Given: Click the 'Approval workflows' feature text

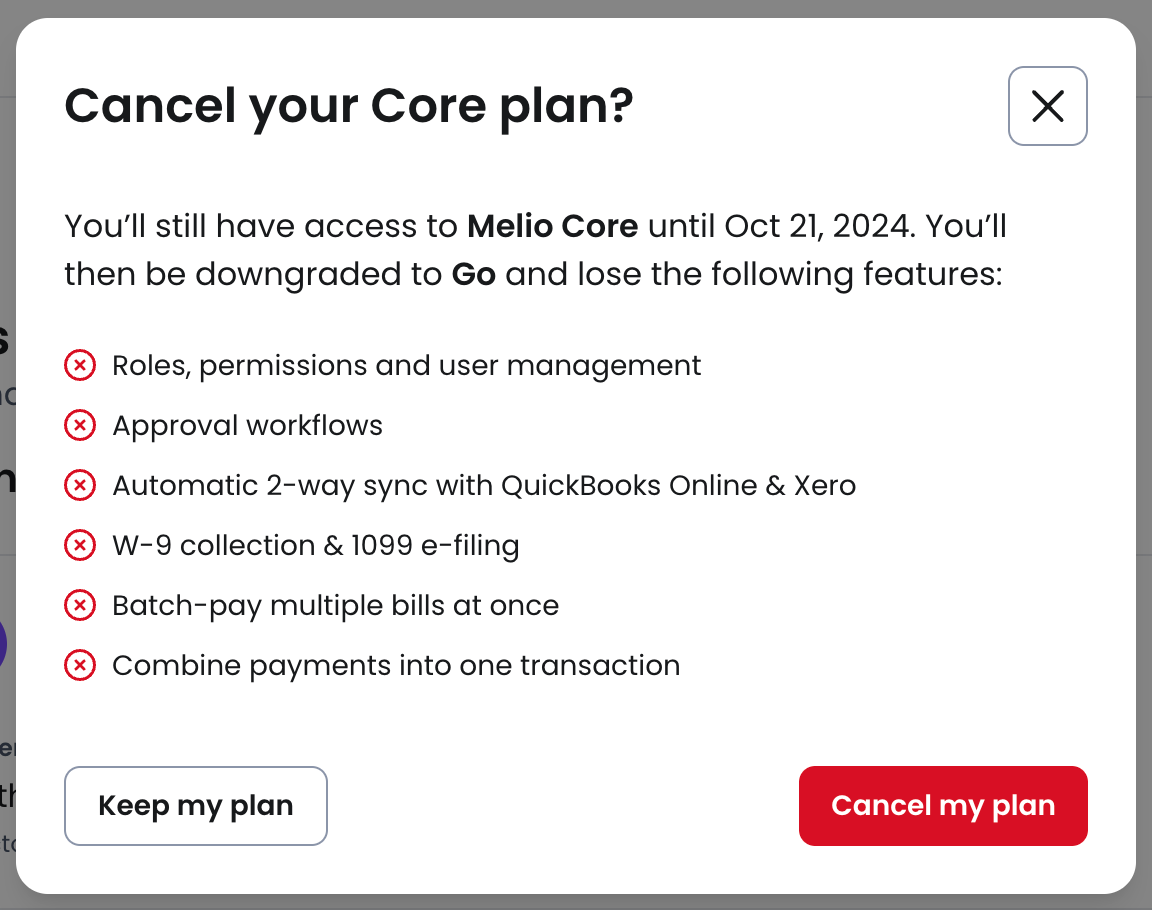Looking at the screenshot, I should (x=247, y=426).
